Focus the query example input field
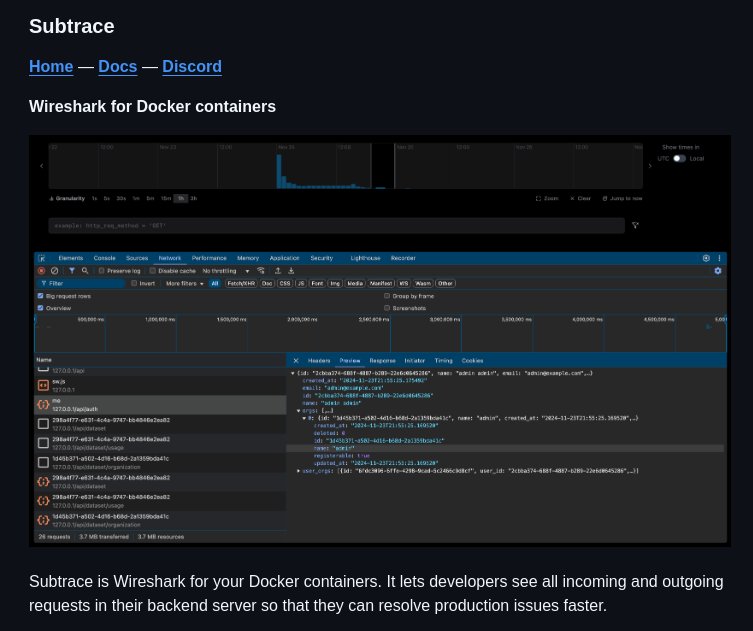The image size is (753, 631). pos(336,226)
